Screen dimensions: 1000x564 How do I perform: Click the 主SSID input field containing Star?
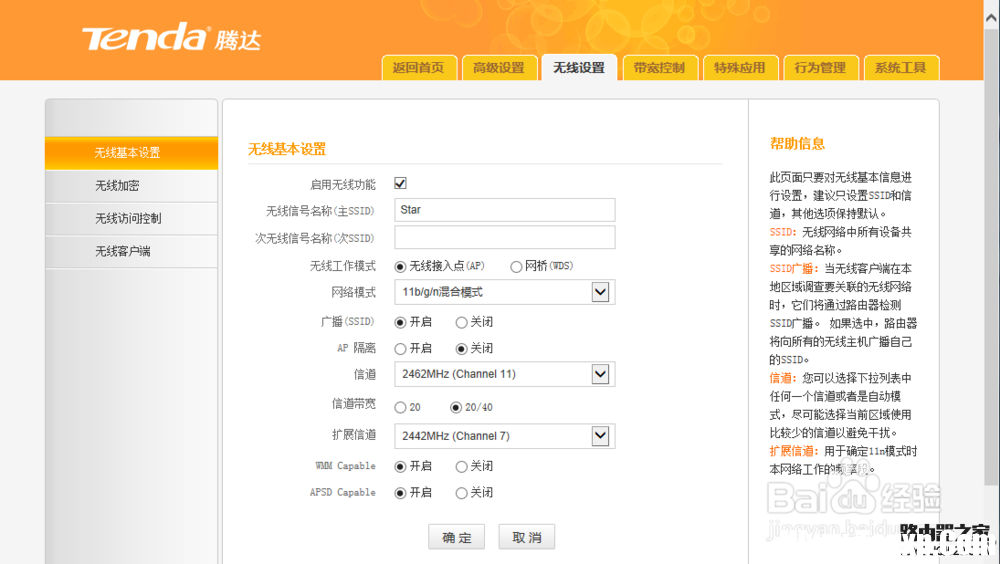tap(504, 210)
